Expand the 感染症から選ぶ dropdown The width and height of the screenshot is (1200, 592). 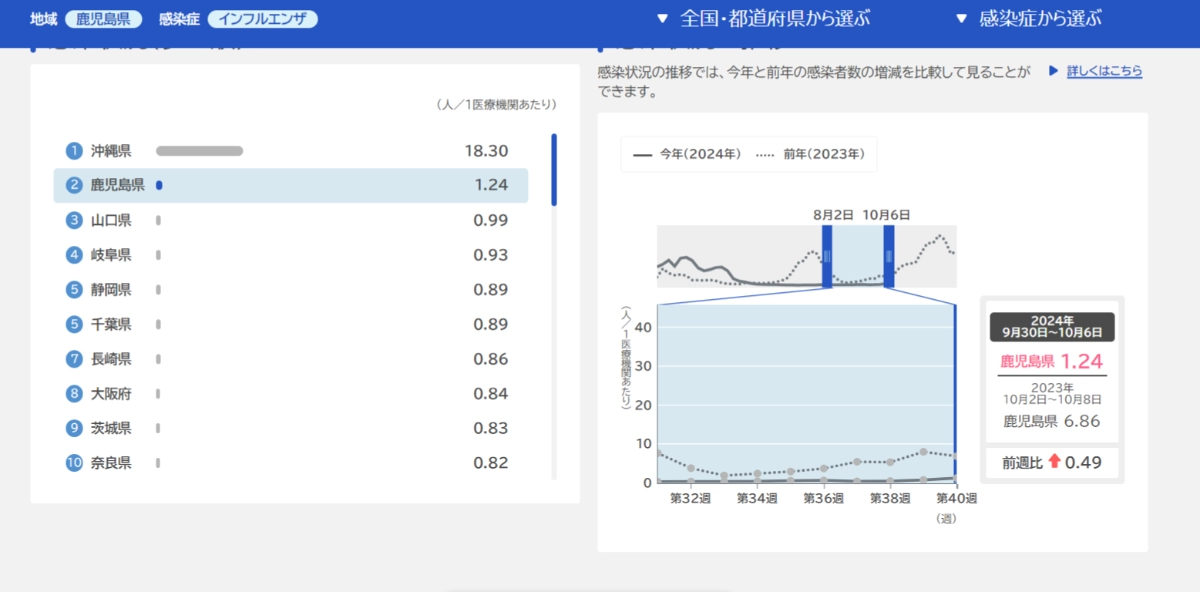click(x=1028, y=19)
